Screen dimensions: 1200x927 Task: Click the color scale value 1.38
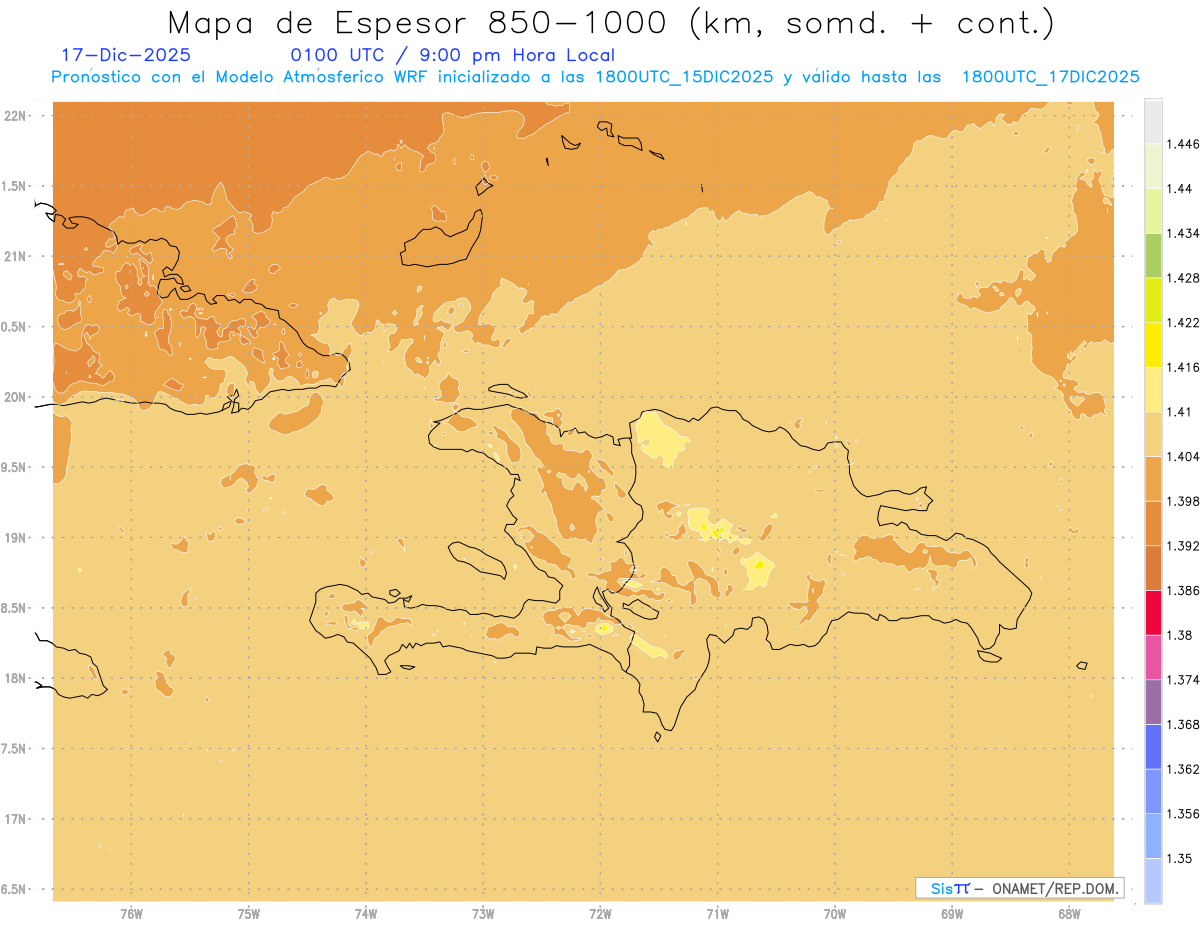pyautogui.click(x=1181, y=635)
